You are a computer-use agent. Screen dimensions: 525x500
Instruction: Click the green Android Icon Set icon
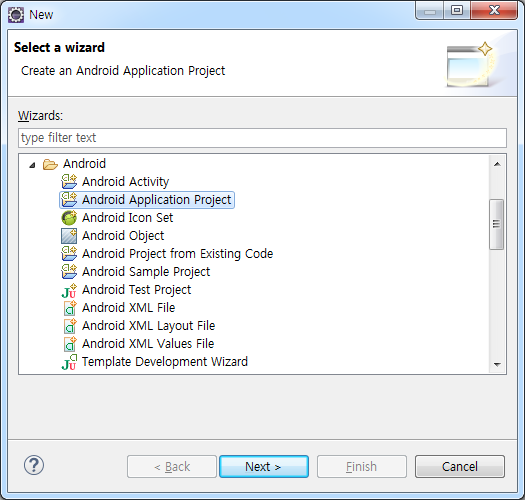click(69, 218)
